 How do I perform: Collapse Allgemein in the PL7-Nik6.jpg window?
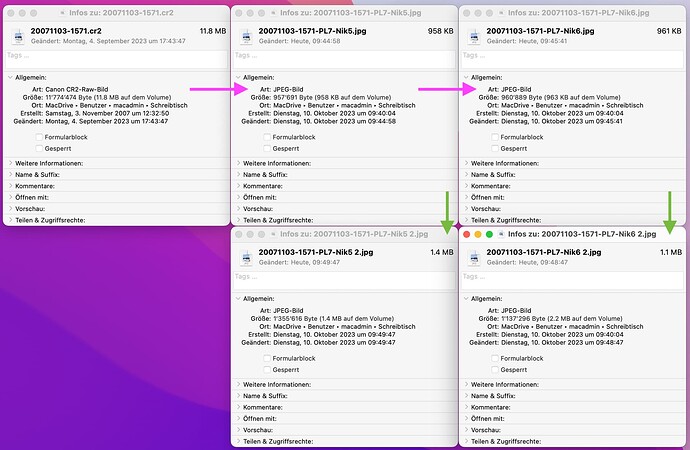466,77
